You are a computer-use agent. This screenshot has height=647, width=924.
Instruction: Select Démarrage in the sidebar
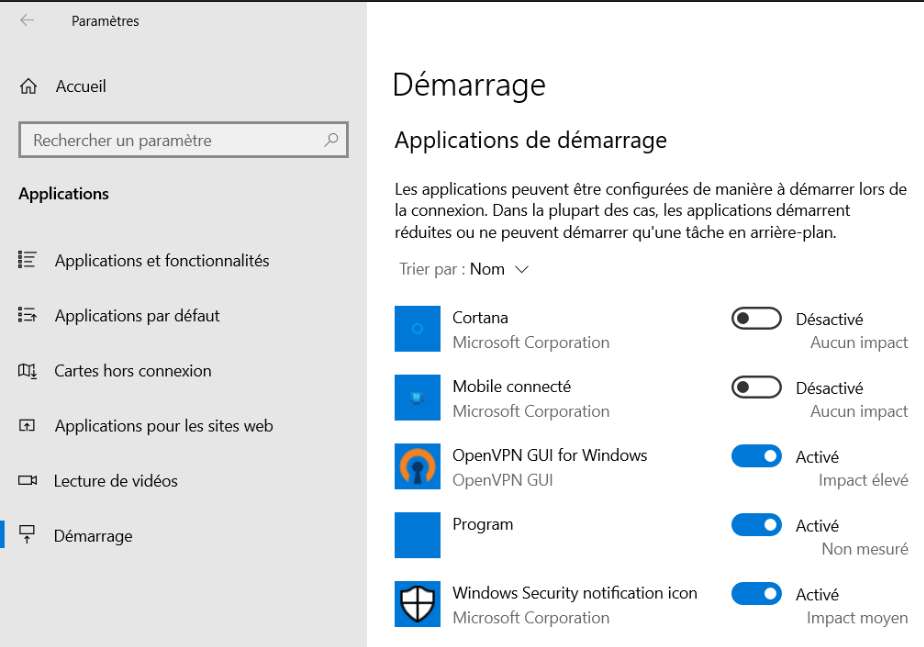tap(93, 536)
